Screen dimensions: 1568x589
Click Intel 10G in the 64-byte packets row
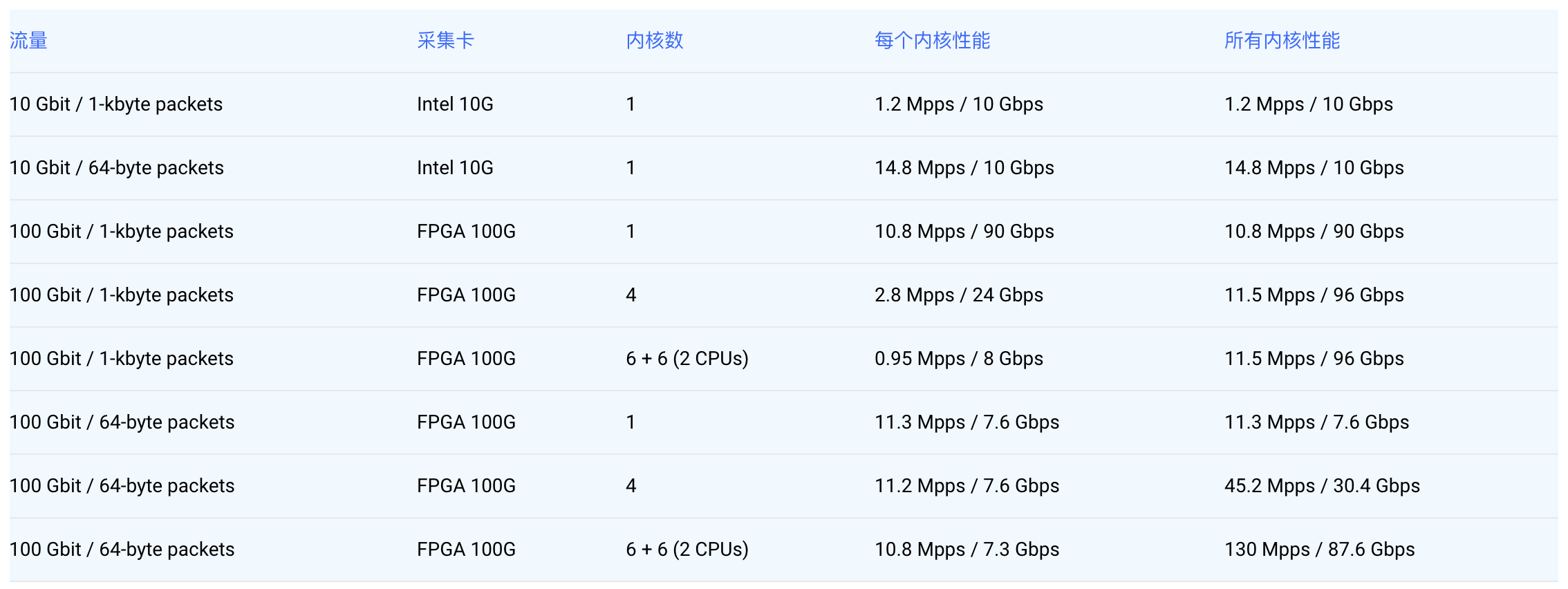click(455, 168)
